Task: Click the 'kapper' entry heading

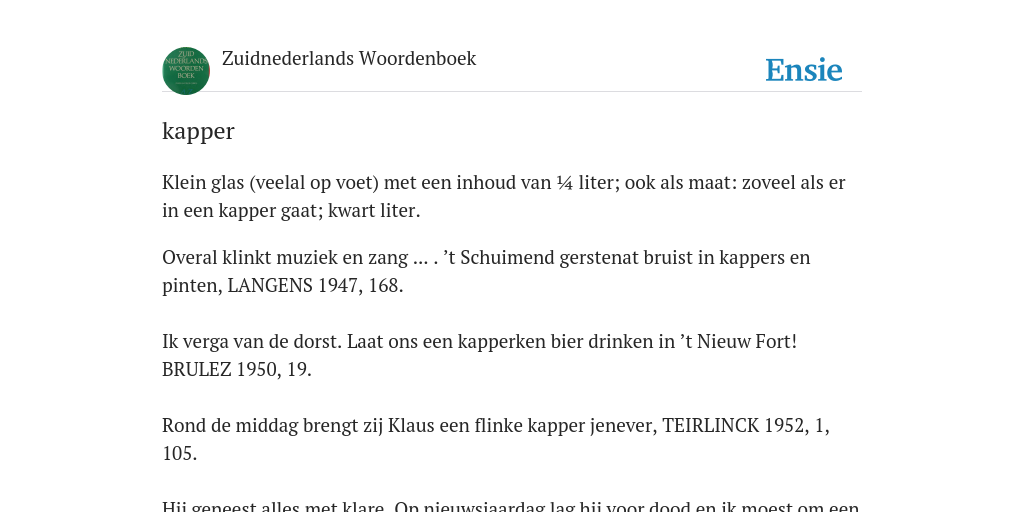Action: 198,131
